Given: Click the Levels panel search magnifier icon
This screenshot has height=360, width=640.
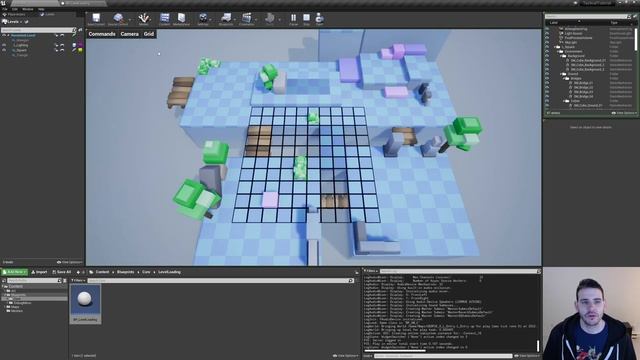Looking at the screenshot, I should (74, 30).
